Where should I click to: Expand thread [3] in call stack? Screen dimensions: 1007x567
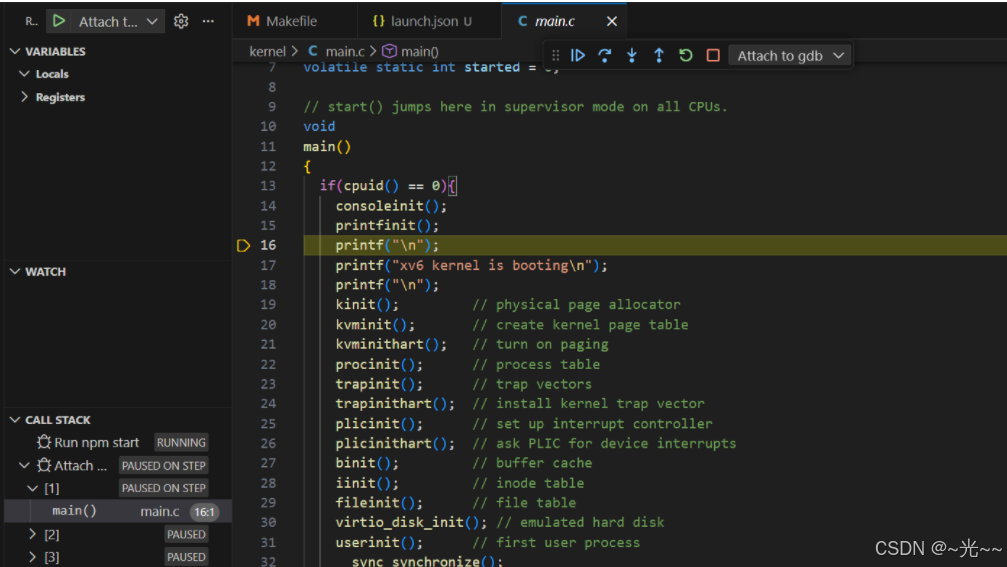click(33, 557)
